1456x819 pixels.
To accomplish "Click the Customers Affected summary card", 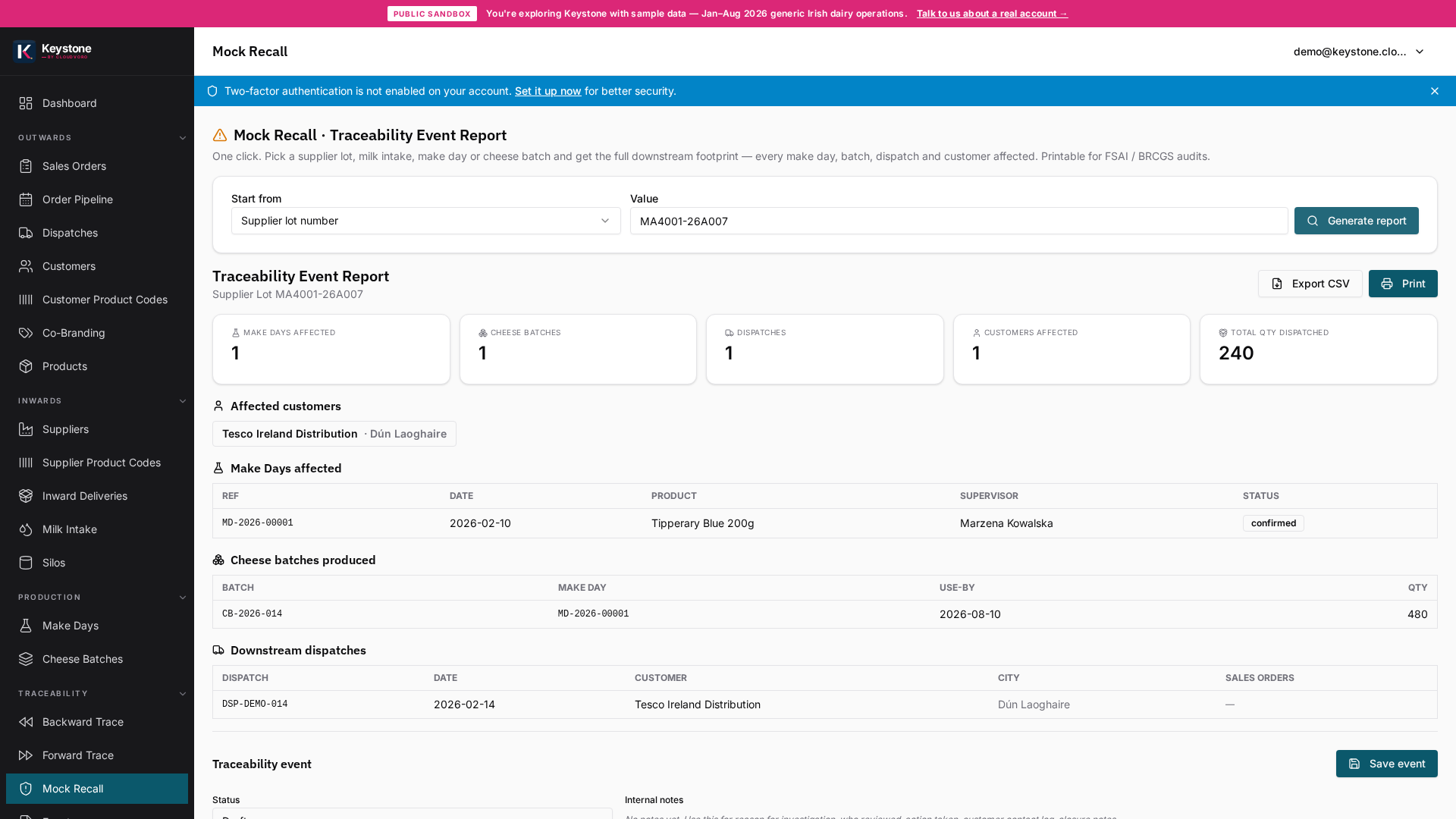I will (x=1072, y=349).
